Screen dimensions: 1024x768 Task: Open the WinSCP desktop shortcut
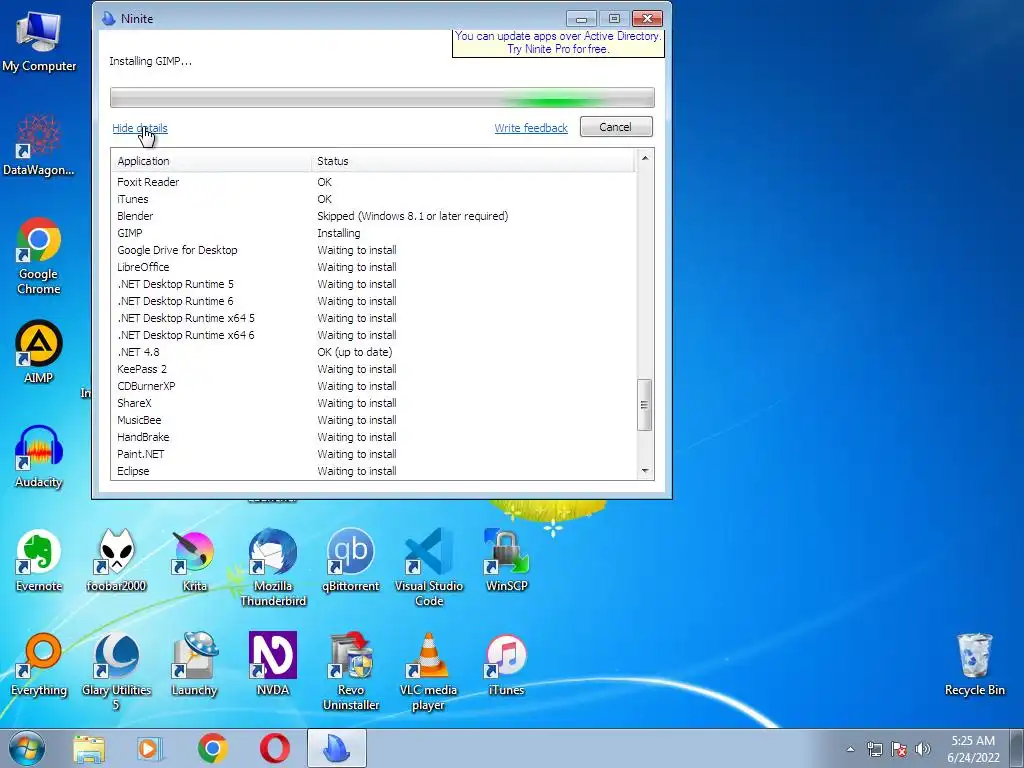507,560
